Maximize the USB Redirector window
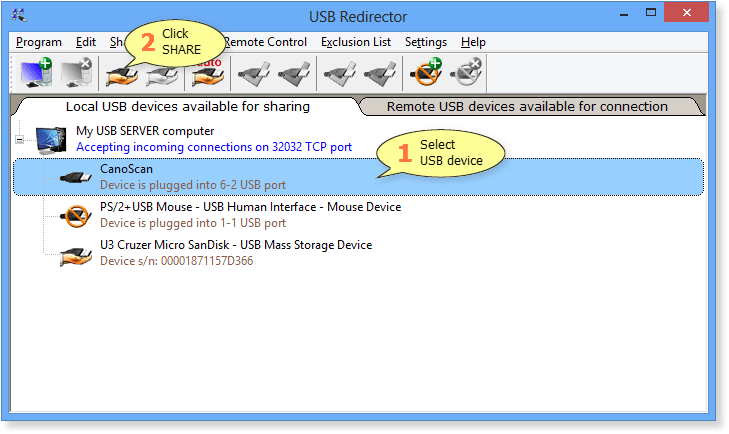The image size is (729, 434). pyautogui.click(x=651, y=13)
